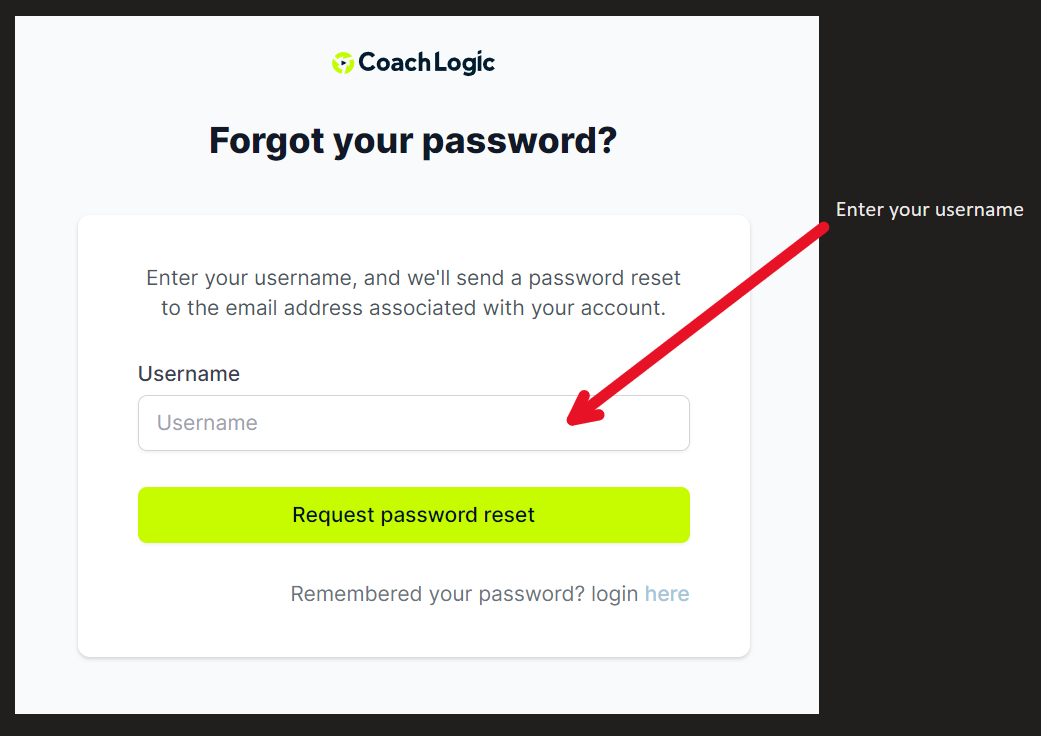The image size is (1041, 736).
Task: Click the word "Forgot" in the title
Action: [266, 142]
